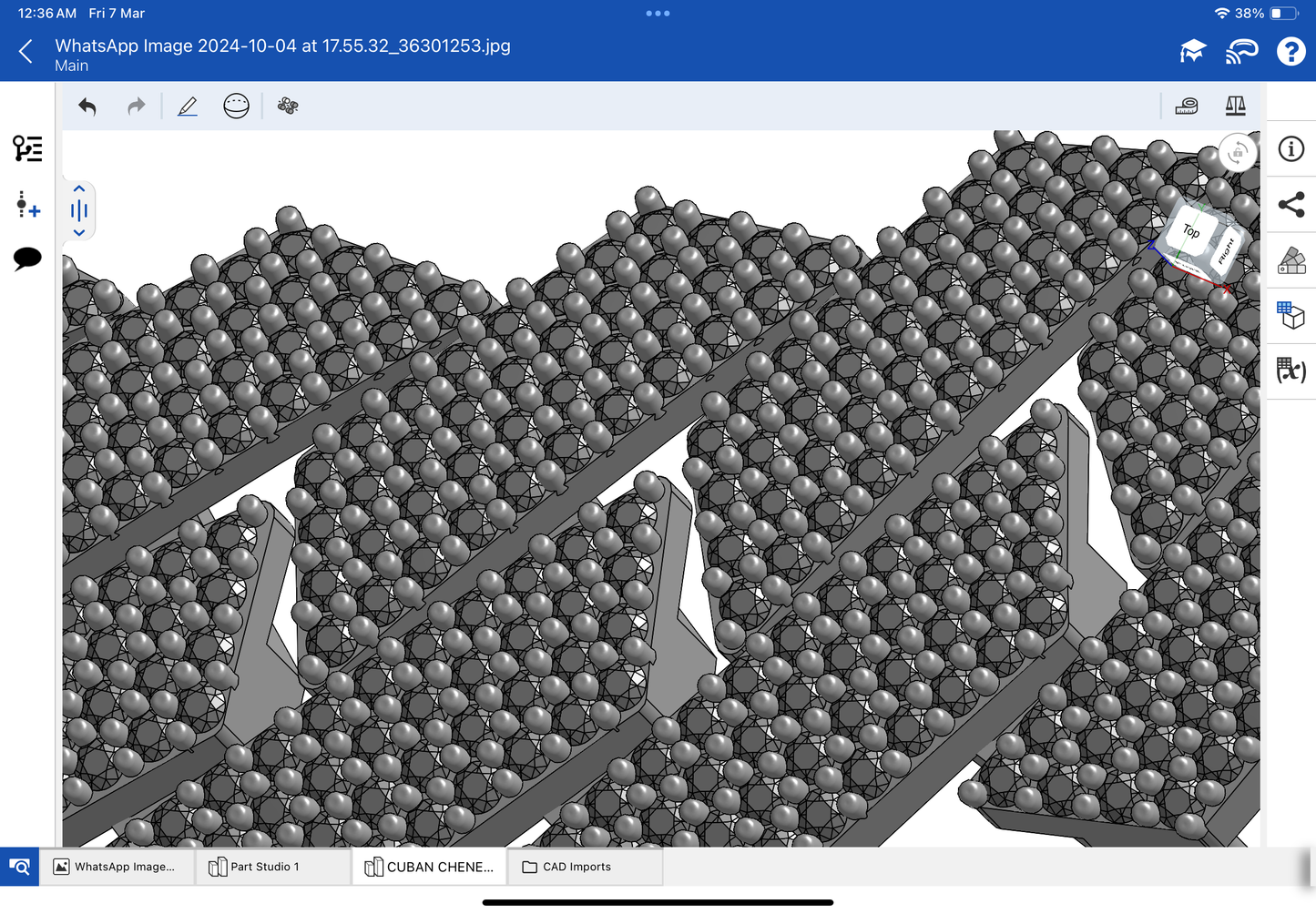Screen dimensions: 1316x914
Task: Go back using the top-left chevron
Action: click(x=26, y=52)
